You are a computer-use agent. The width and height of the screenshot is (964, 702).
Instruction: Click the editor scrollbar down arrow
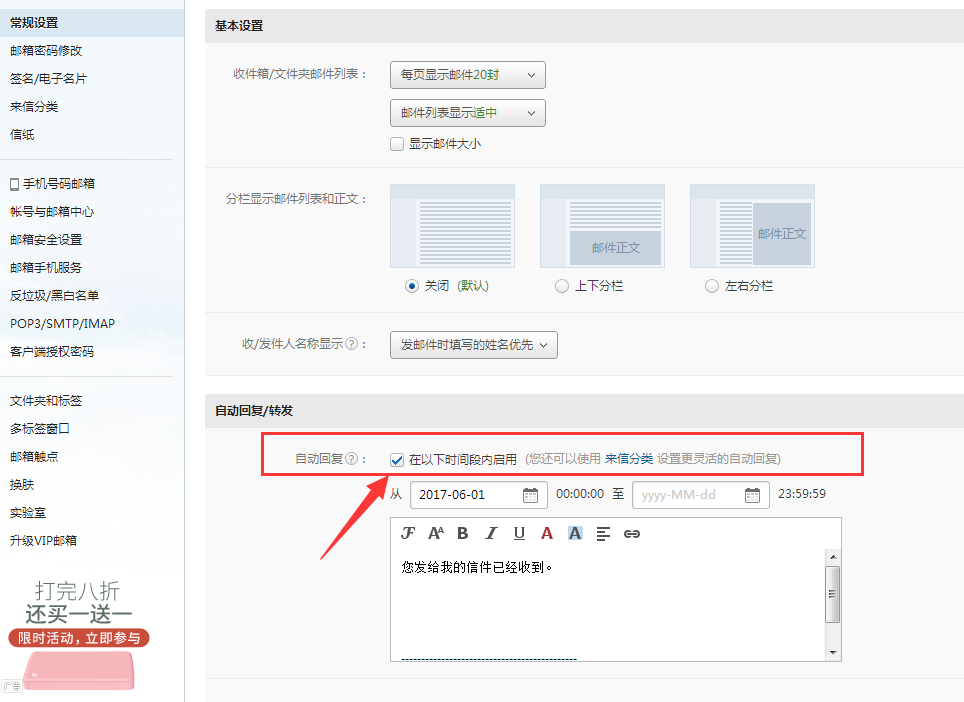point(833,652)
